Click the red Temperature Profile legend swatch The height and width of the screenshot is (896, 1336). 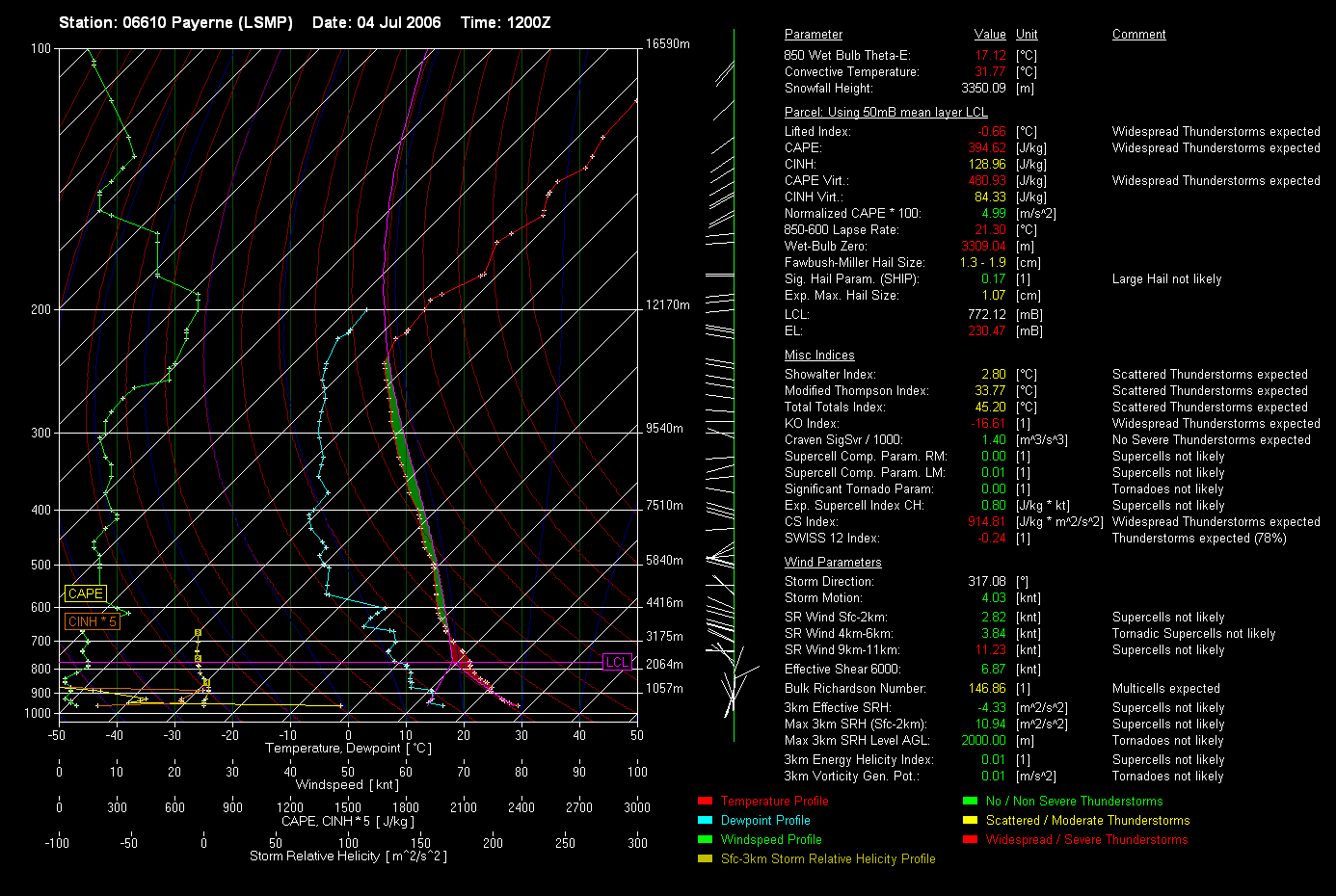[705, 802]
